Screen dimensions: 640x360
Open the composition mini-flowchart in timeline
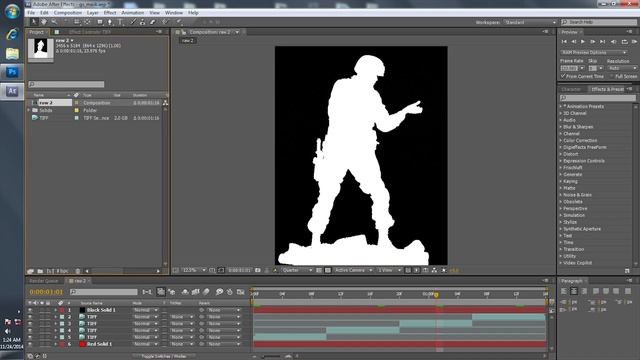click(147, 292)
